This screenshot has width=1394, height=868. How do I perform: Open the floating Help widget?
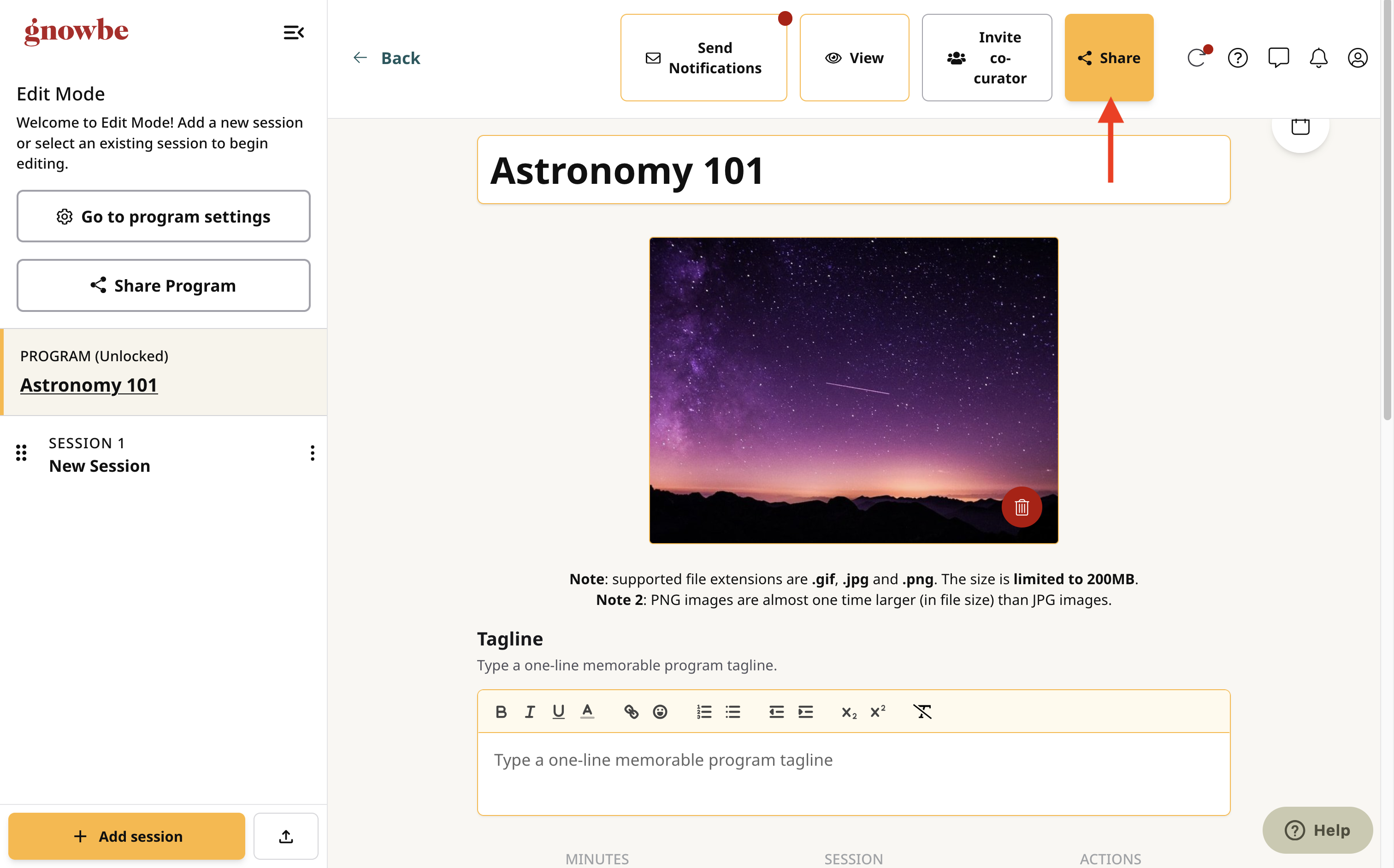click(1317, 830)
